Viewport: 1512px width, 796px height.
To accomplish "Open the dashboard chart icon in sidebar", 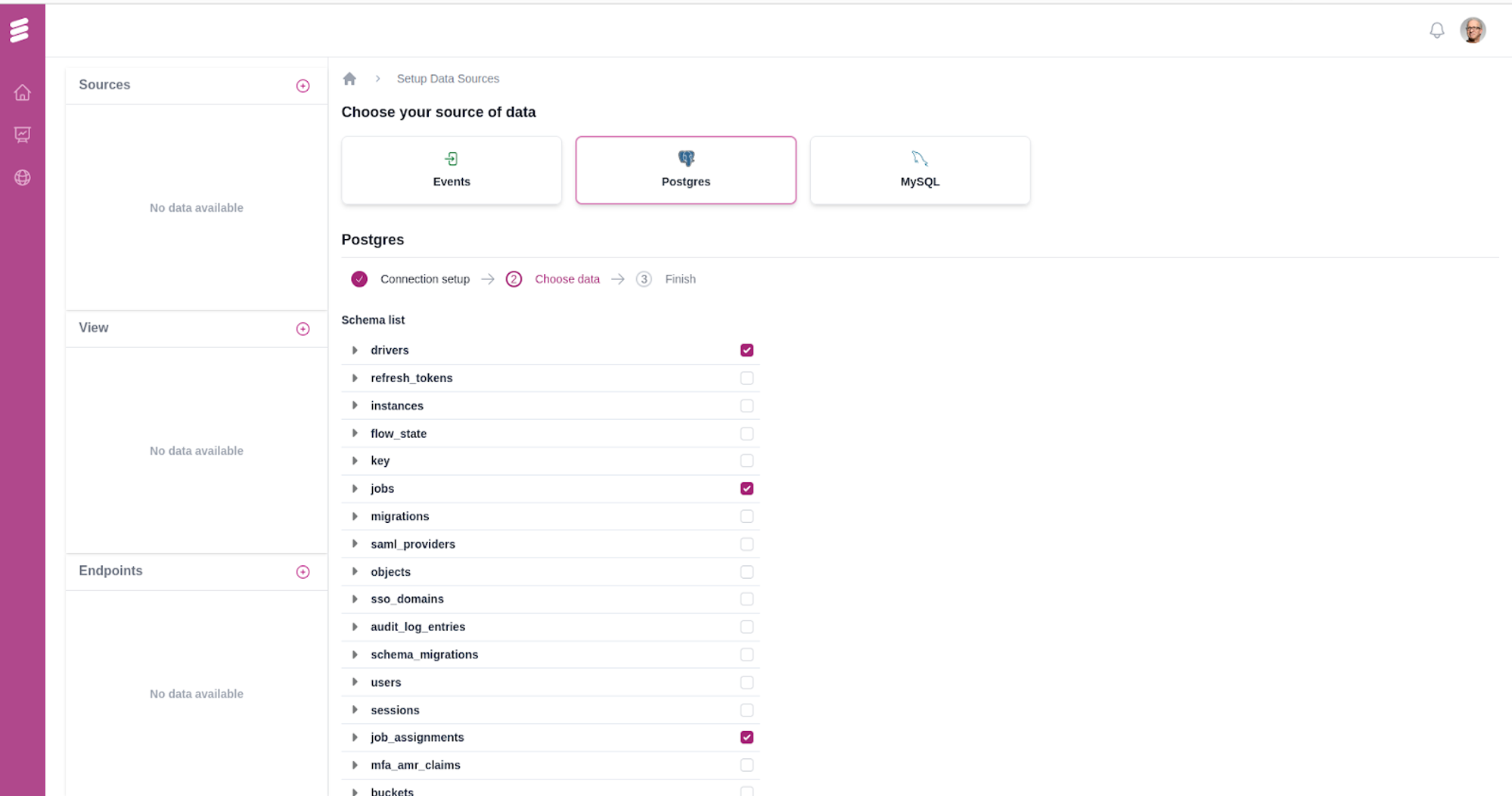I will click(x=22, y=135).
